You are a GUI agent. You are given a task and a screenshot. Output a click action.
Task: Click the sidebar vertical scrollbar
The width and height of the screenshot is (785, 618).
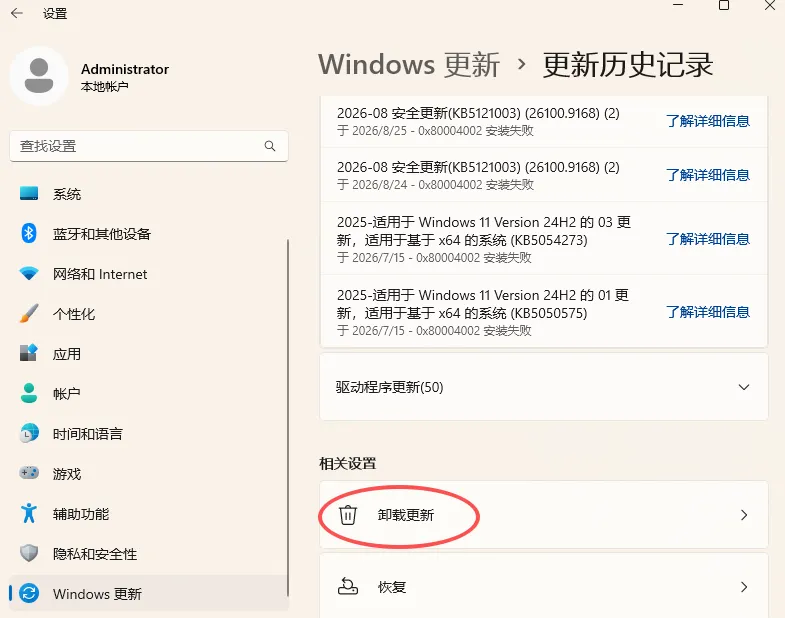tap(288, 418)
